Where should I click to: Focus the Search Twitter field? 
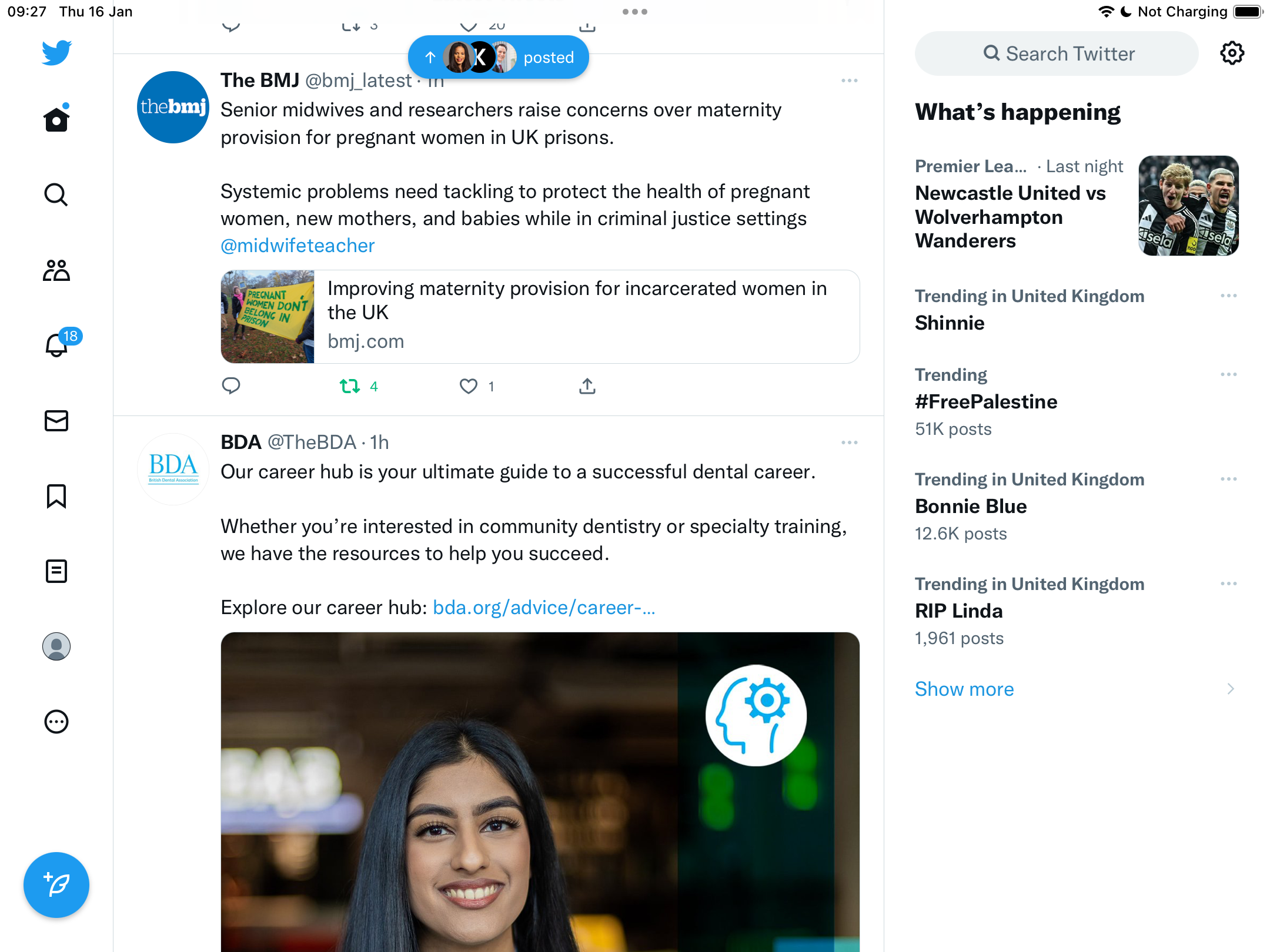pos(1057,53)
